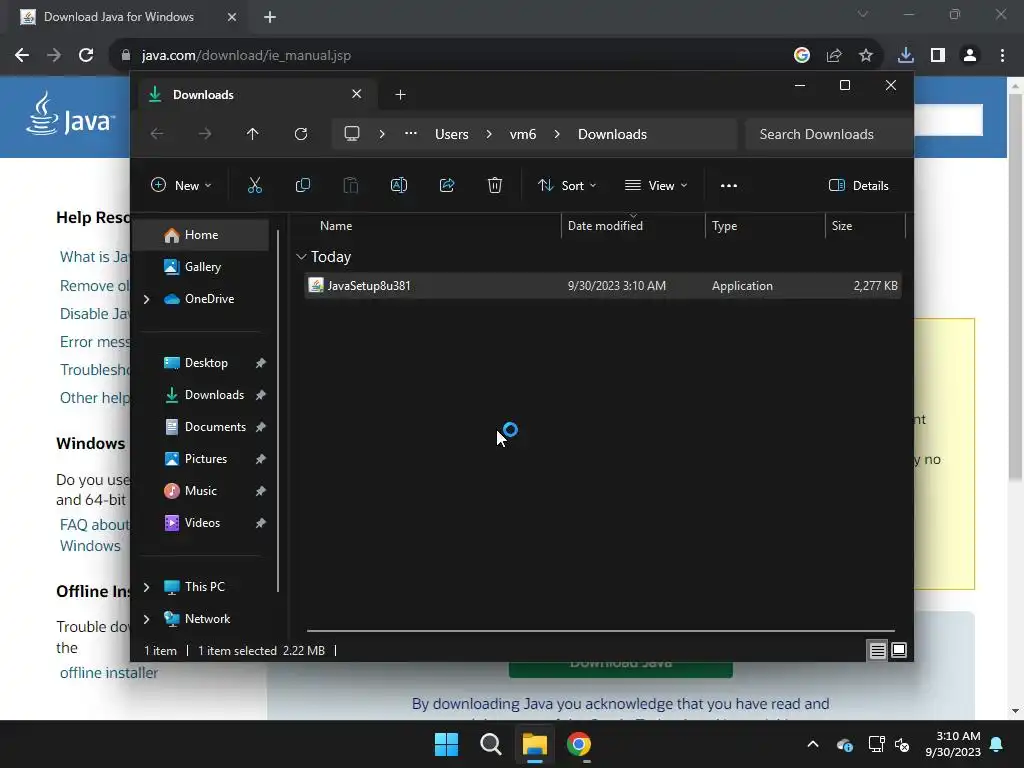Go up one folder with the Up arrow
Image resolution: width=1024 pixels, height=768 pixels.
(253, 134)
